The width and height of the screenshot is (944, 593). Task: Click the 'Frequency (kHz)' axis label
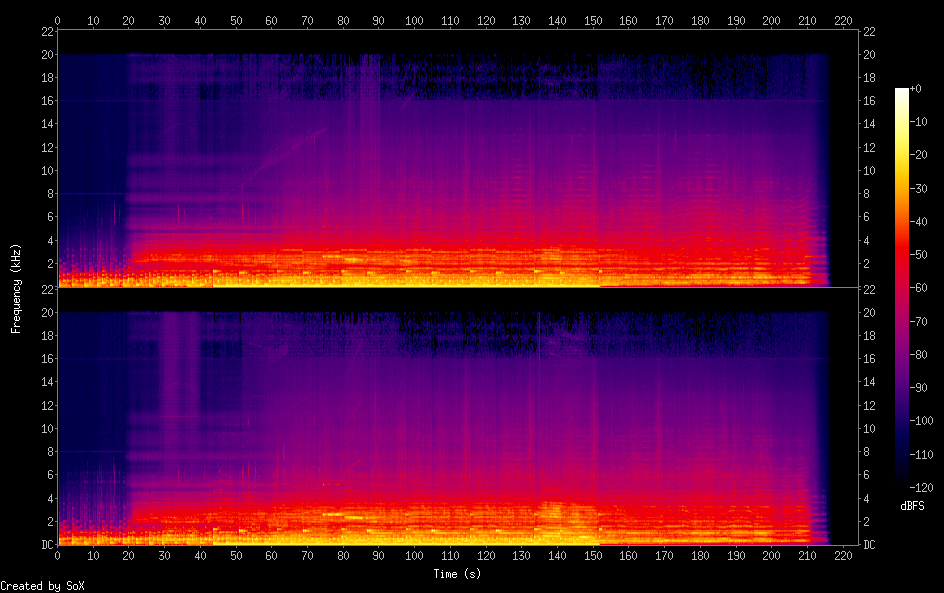pos(16,287)
